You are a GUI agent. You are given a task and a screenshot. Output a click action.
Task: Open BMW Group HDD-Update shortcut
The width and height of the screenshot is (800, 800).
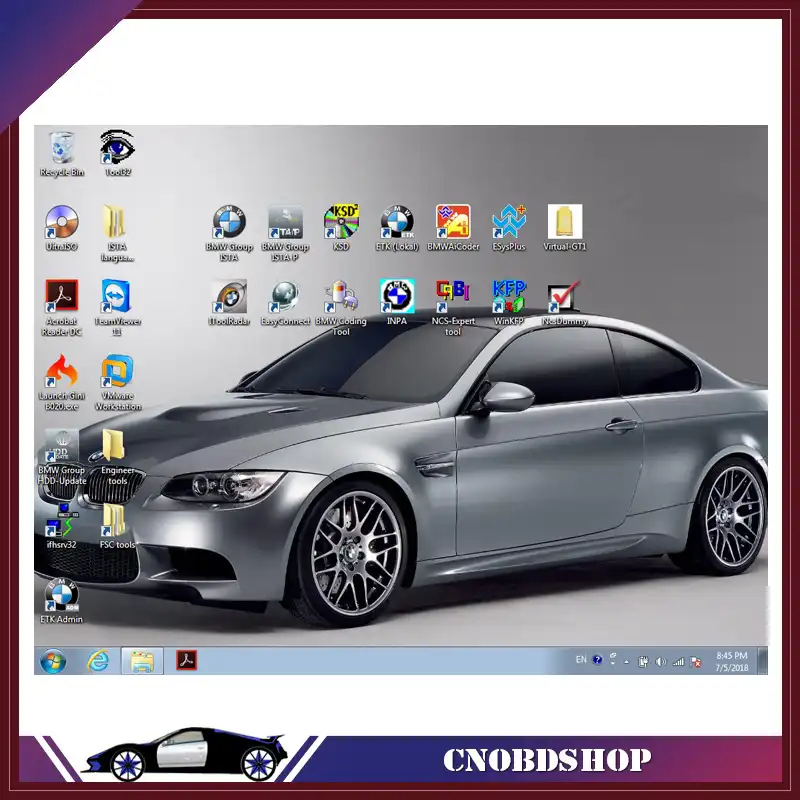(x=62, y=457)
